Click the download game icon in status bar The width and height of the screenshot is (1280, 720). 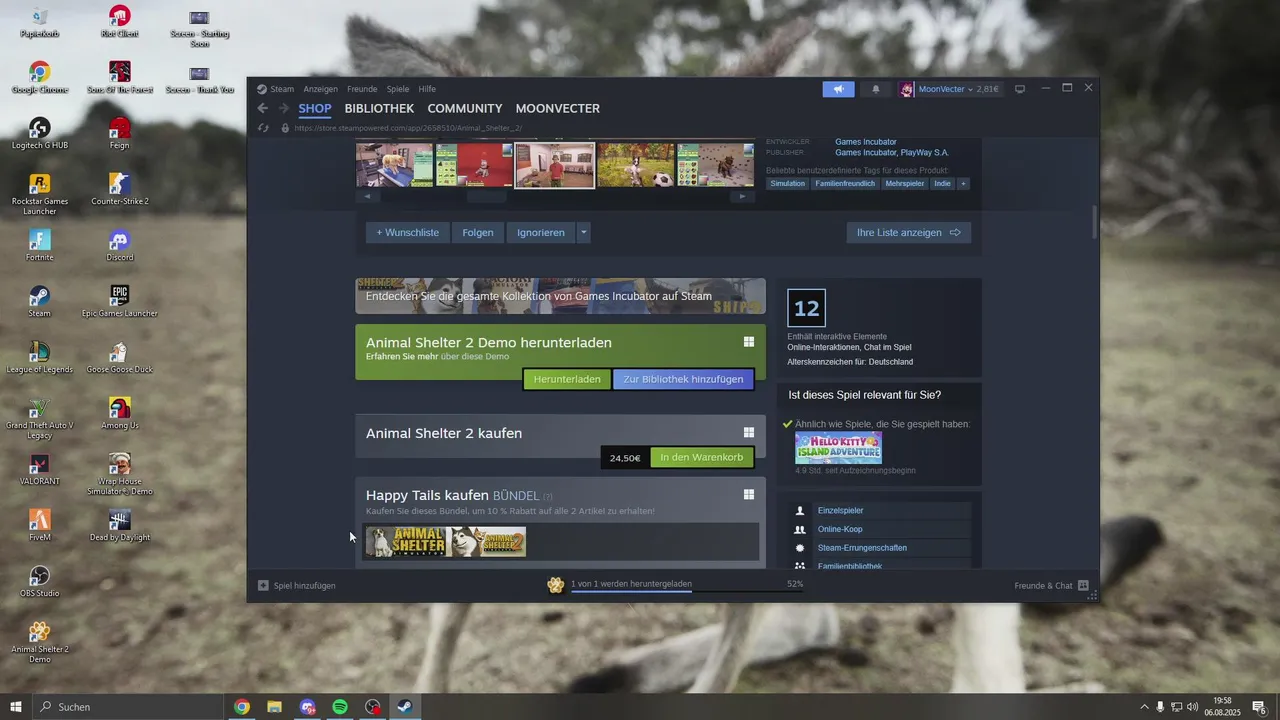point(556,585)
